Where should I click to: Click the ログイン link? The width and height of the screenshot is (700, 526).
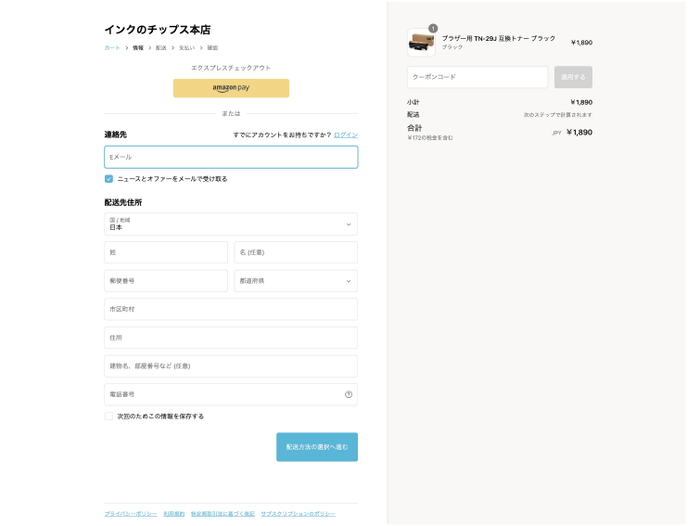pos(345,135)
